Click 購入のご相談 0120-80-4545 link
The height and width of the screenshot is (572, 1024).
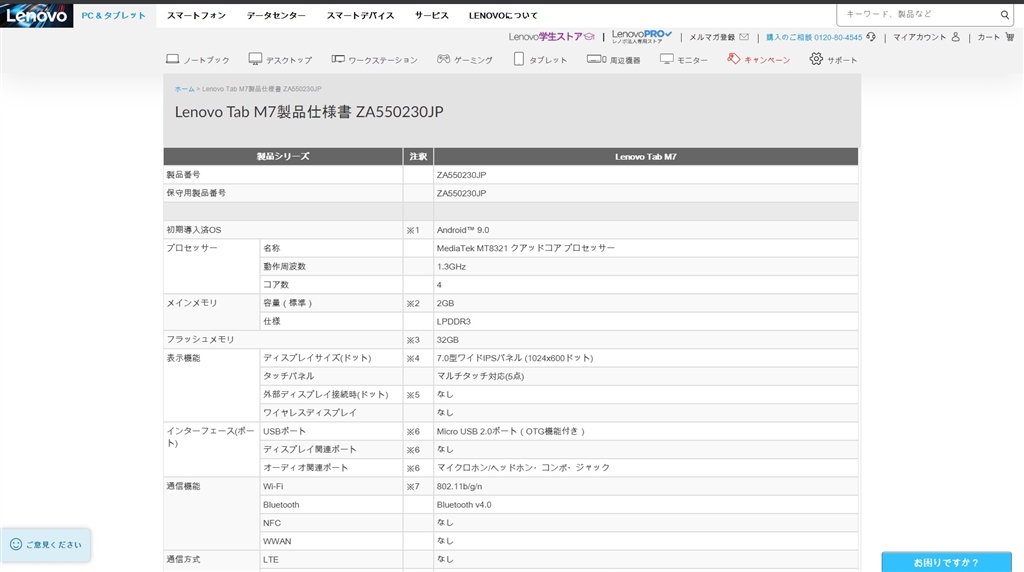(814, 37)
